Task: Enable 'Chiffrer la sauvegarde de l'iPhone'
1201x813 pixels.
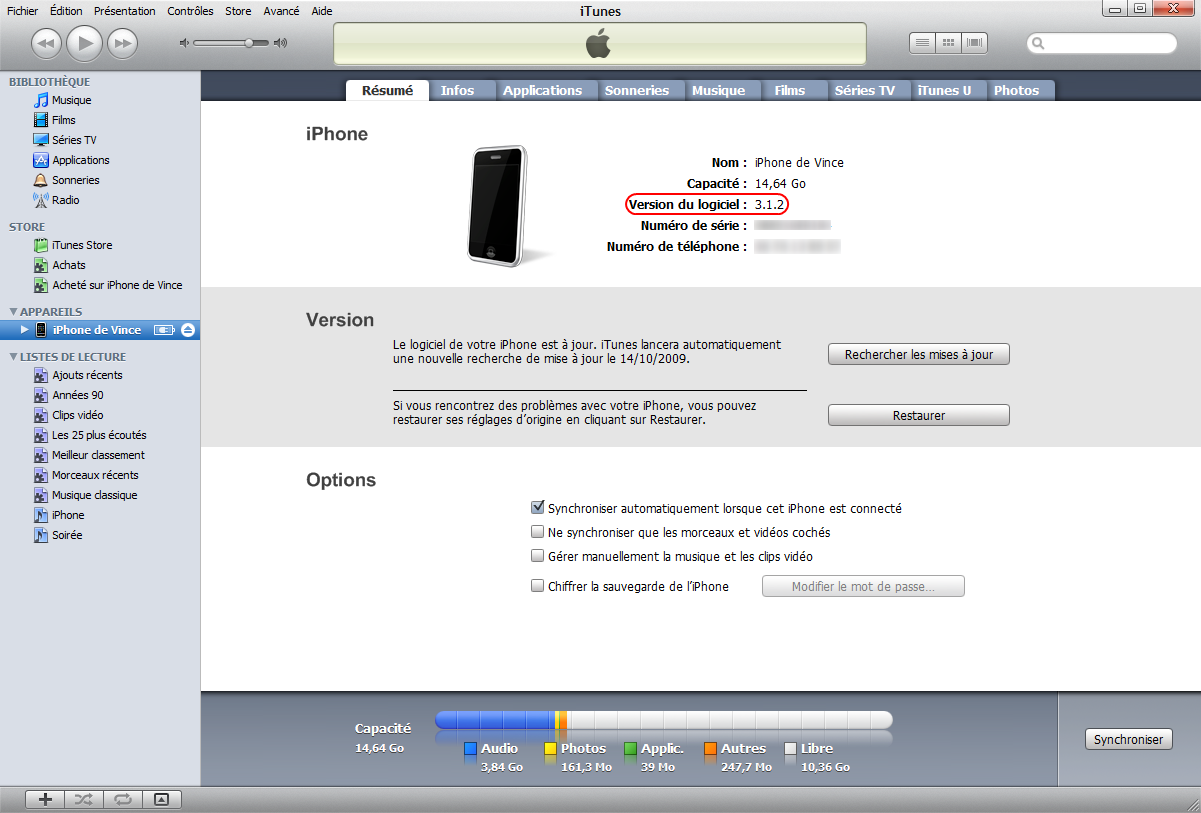Action: coord(538,585)
